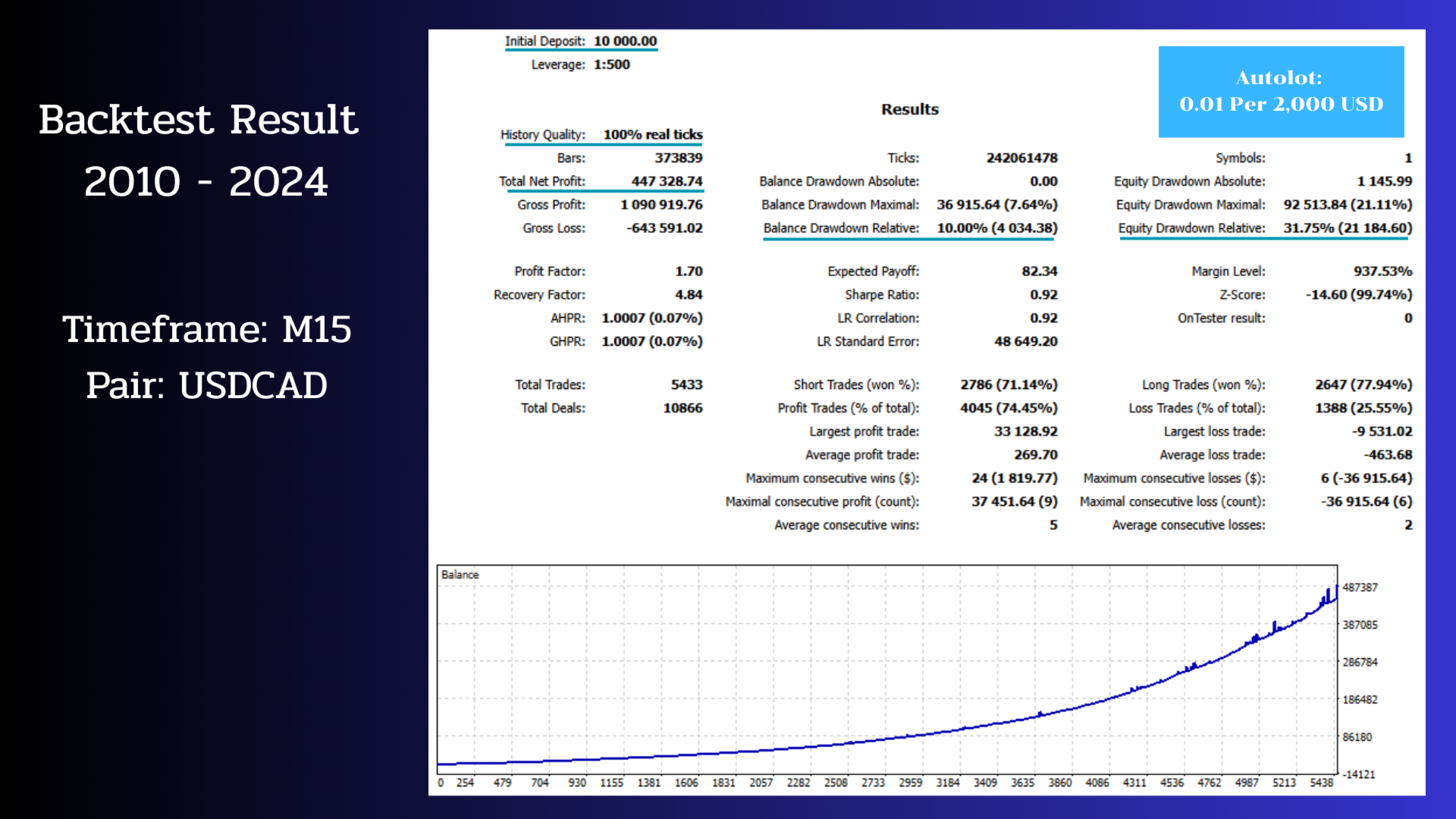Select Largest loss trade value -9 531.02
The width and height of the screenshot is (1456, 819).
click(1382, 431)
